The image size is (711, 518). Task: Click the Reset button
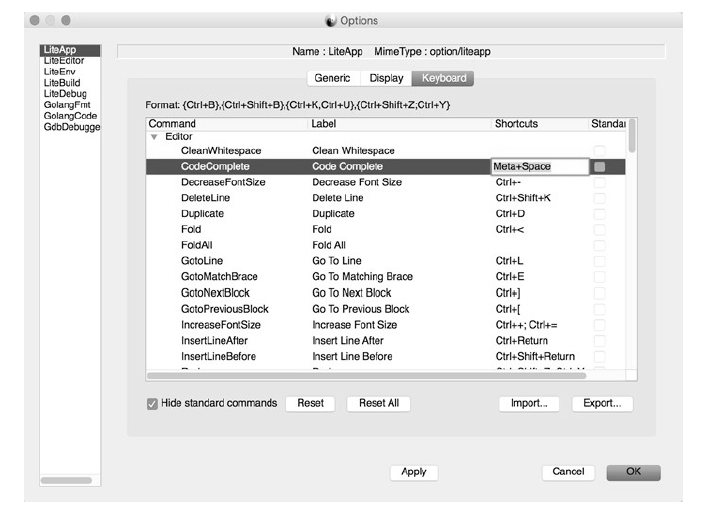(x=311, y=403)
